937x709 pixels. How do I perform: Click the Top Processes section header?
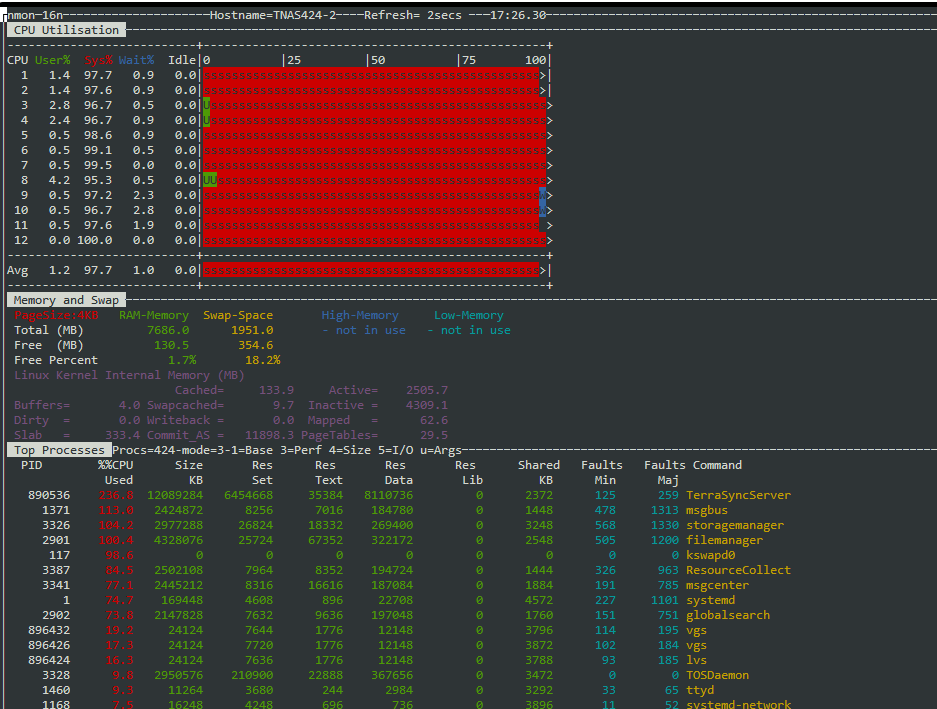click(59, 450)
